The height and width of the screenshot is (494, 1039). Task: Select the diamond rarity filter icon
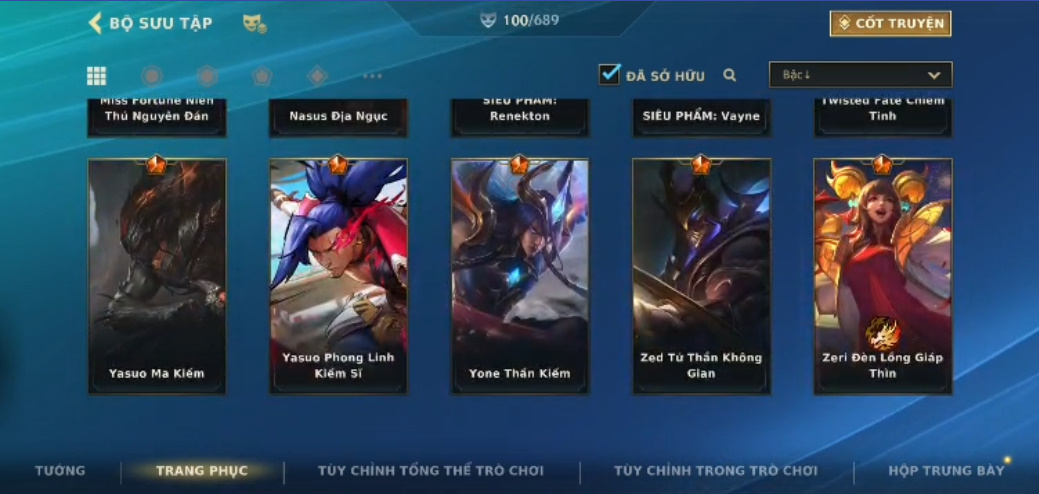pyautogui.click(x=317, y=75)
